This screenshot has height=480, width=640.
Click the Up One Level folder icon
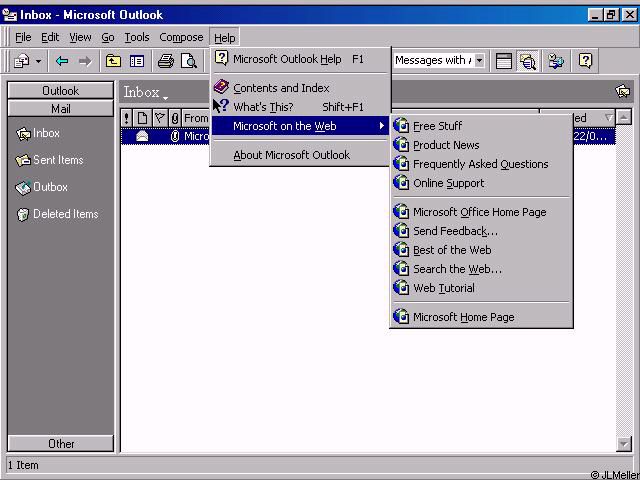(113, 61)
